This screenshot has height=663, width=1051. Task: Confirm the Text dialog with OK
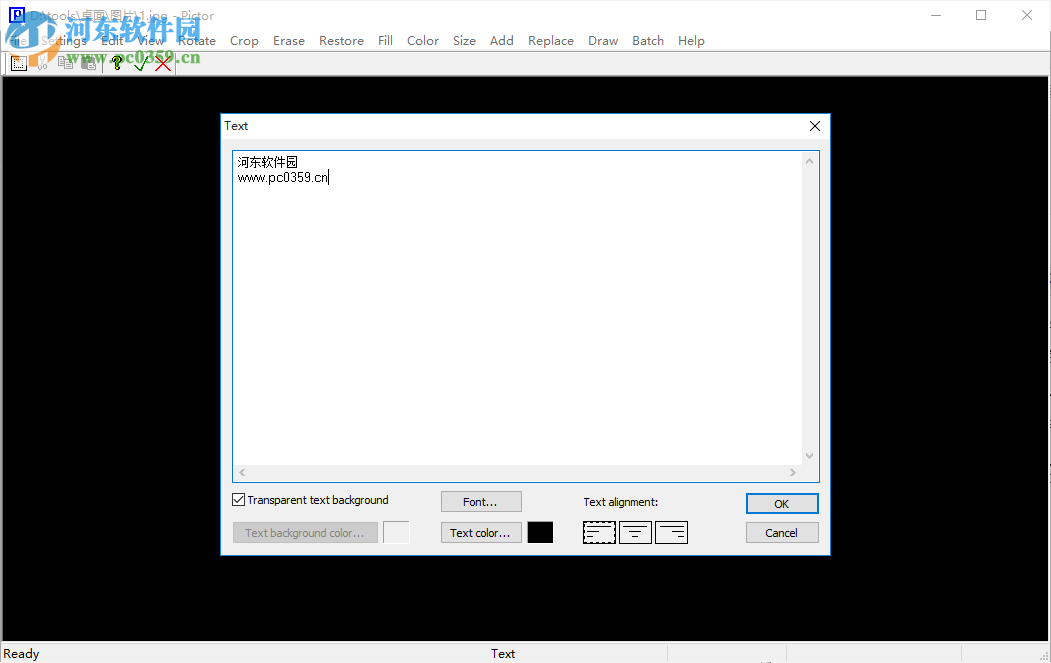point(781,503)
